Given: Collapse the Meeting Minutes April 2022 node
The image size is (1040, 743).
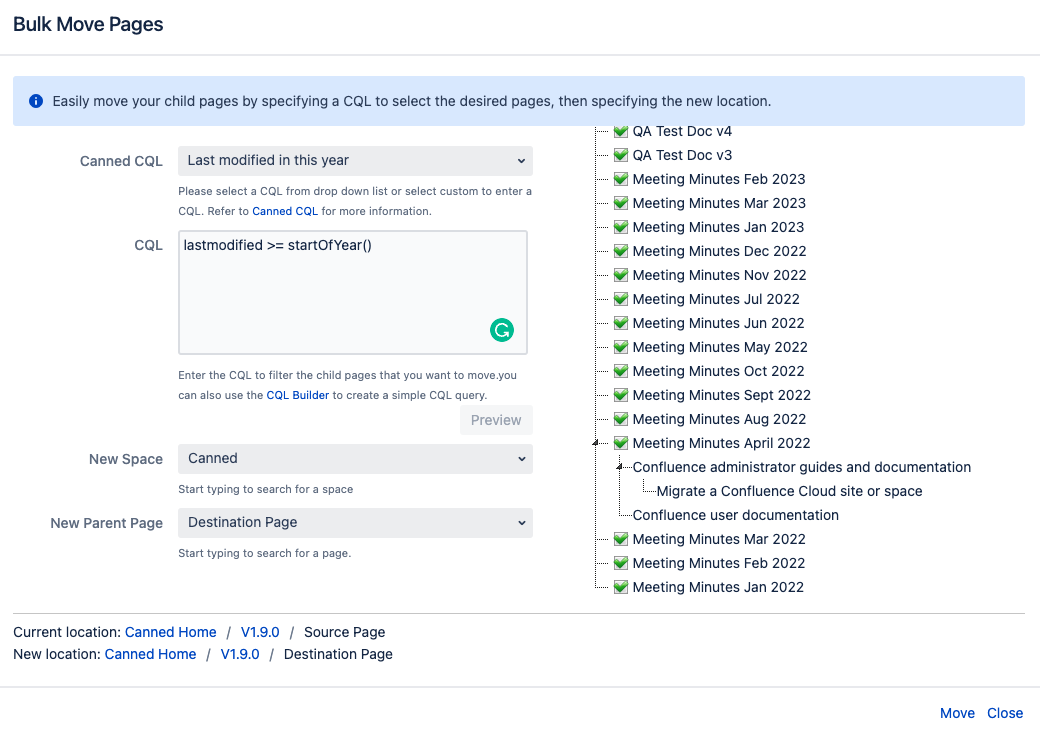Looking at the screenshot, I should pyautogui.click(x=597, y=443).
